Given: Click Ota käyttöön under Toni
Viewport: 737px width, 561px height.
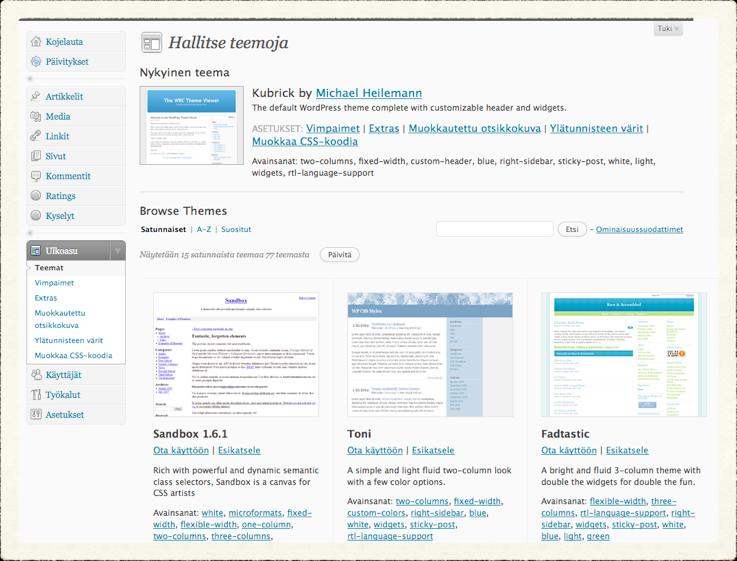Looking at the screenshot, I should pos(375,450).
